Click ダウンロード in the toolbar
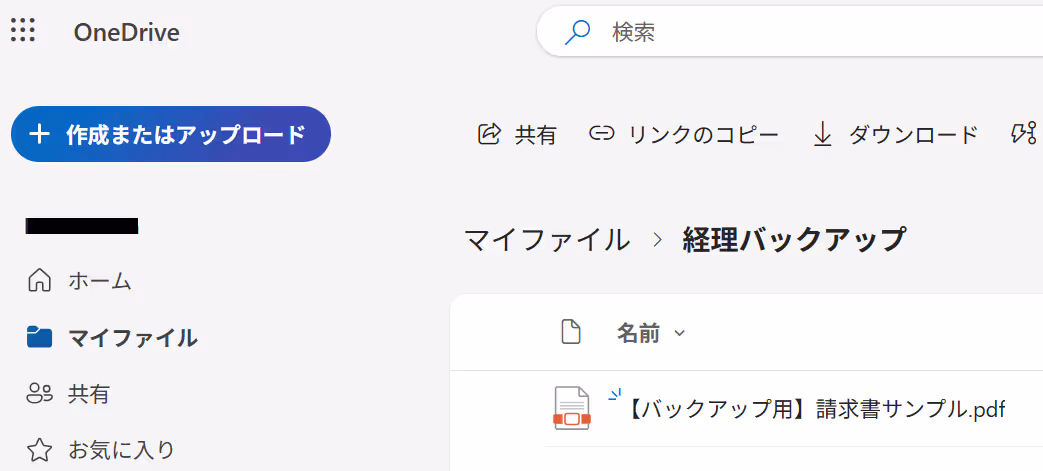The image size is (1043, 471). (895, 135)
